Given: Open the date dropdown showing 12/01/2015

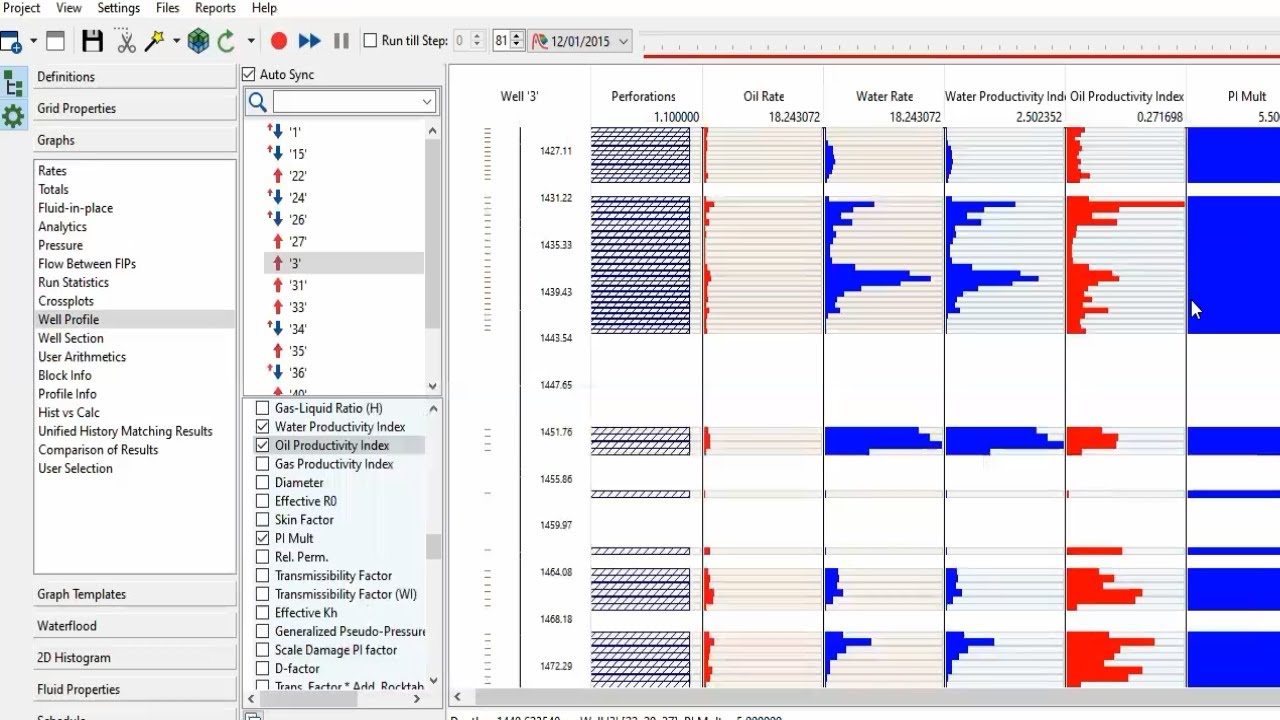Looking at the screenshot, I should click(581, 41).
